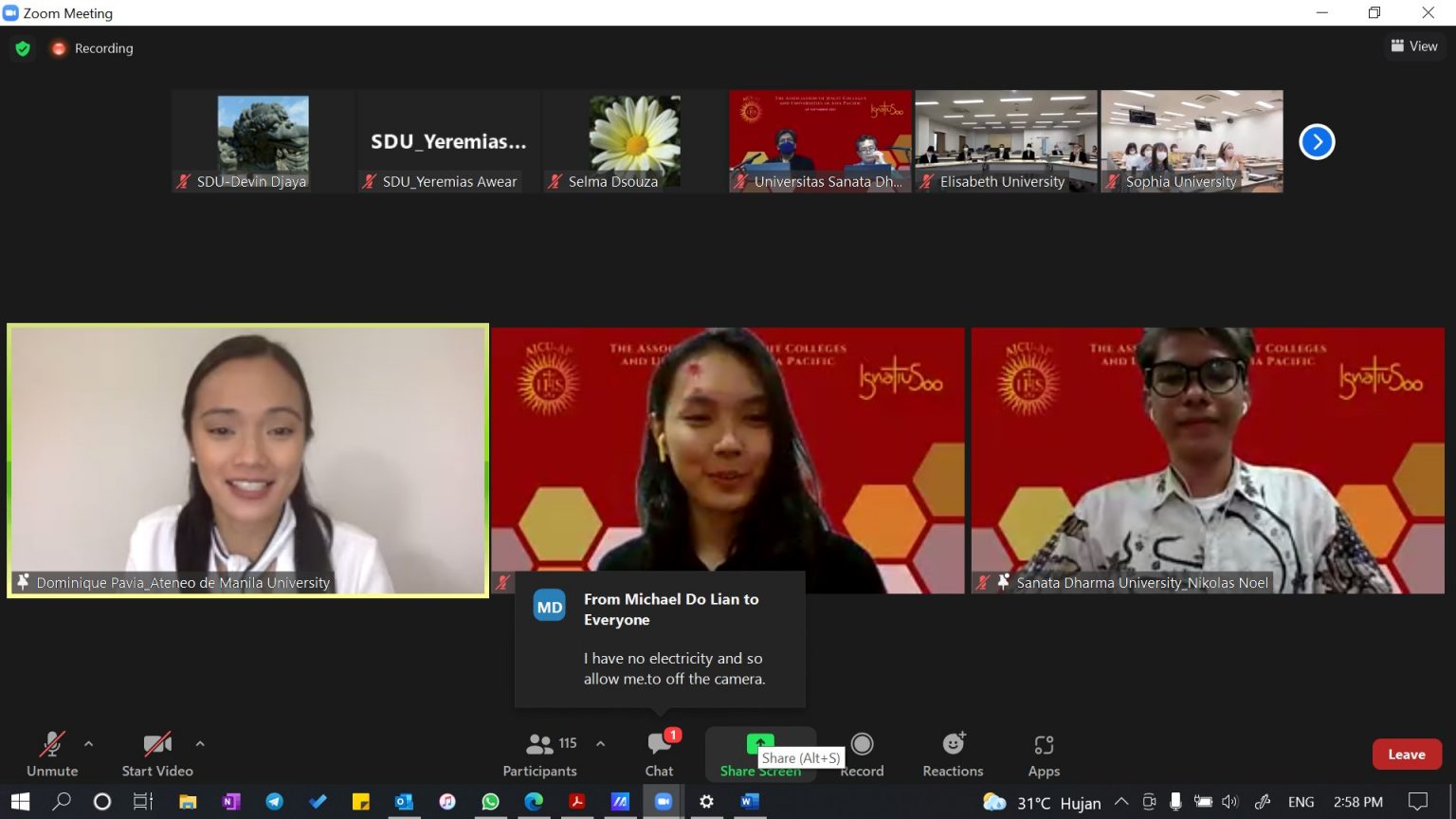Open the Reactions emoji panel
The height and width of the screenshot is (819, 1456).
[x=953, y=754]
